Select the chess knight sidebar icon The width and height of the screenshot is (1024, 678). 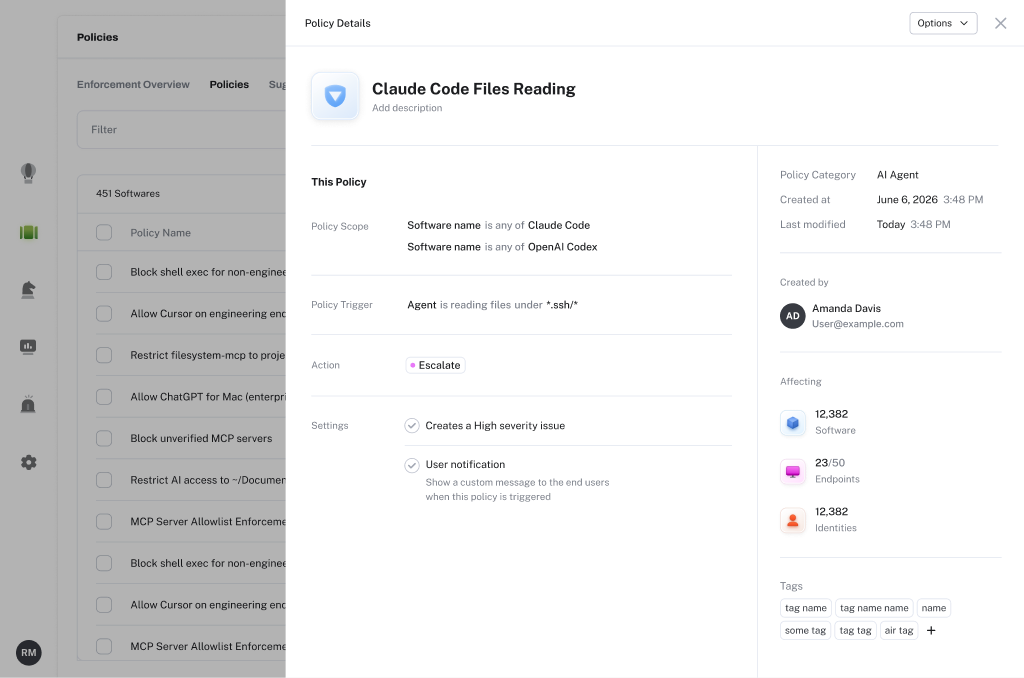28,289
